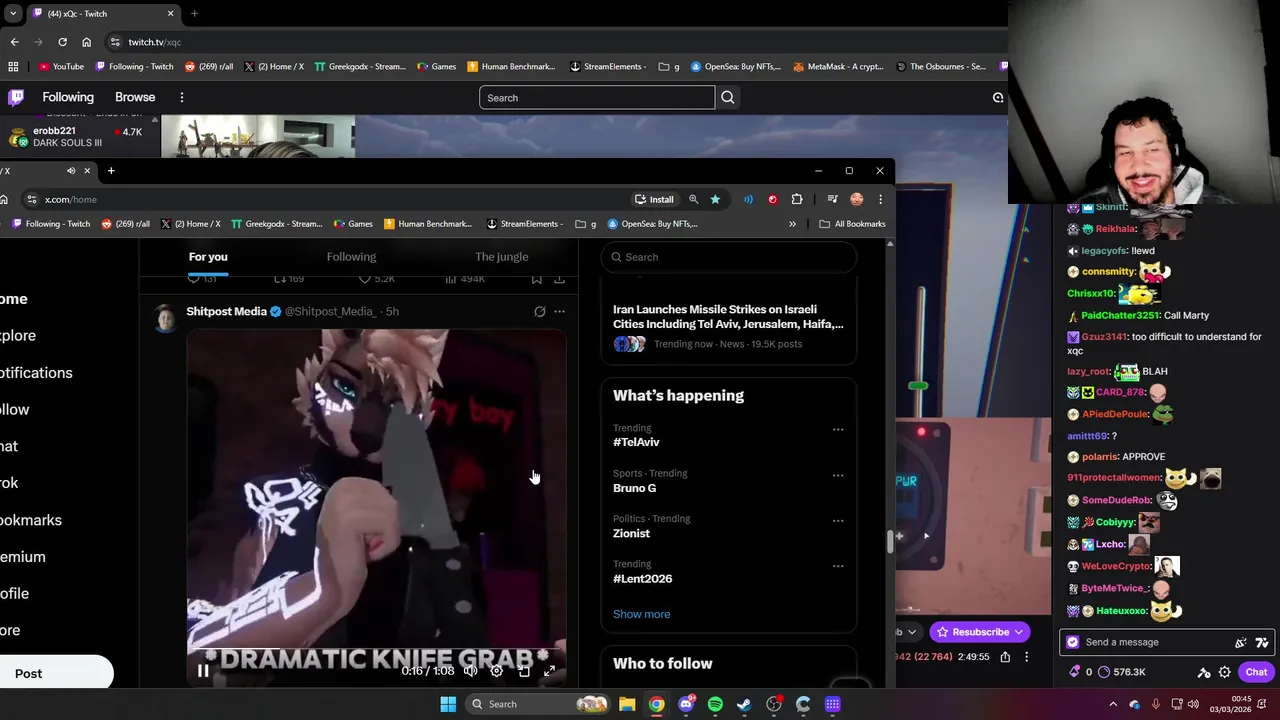Image resolution: width=1280 pixels, height=720 pixels.
Task: Open Discord from the taskbar
Action: 686,704
